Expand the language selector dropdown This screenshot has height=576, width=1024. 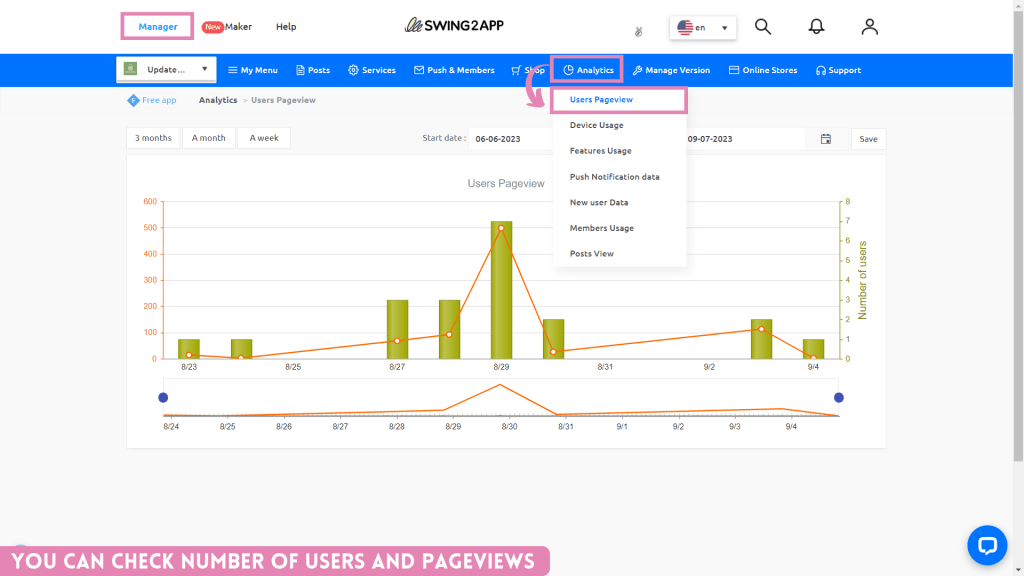click(x=703, y=28)
